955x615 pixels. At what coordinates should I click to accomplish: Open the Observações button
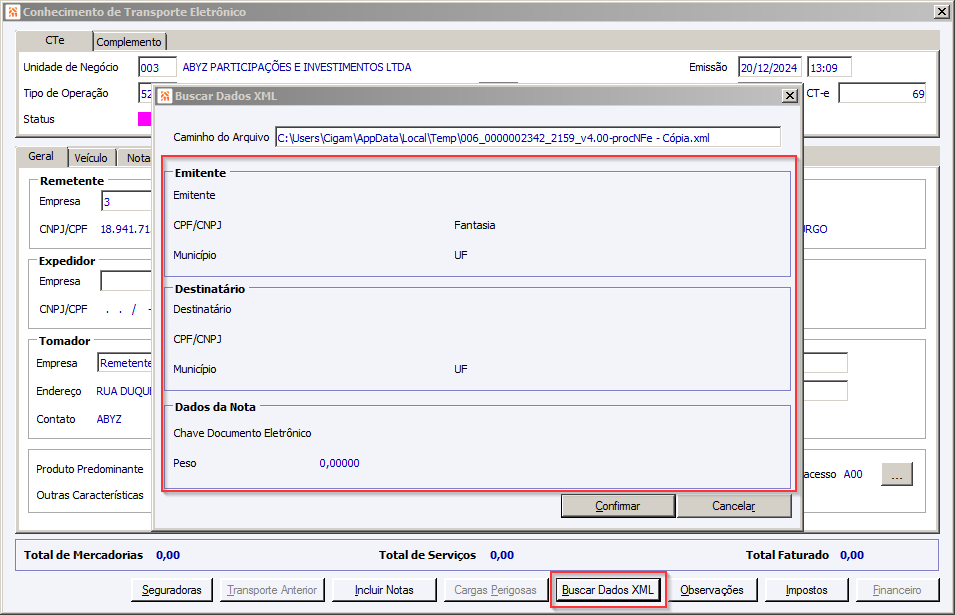coord(711,590)
